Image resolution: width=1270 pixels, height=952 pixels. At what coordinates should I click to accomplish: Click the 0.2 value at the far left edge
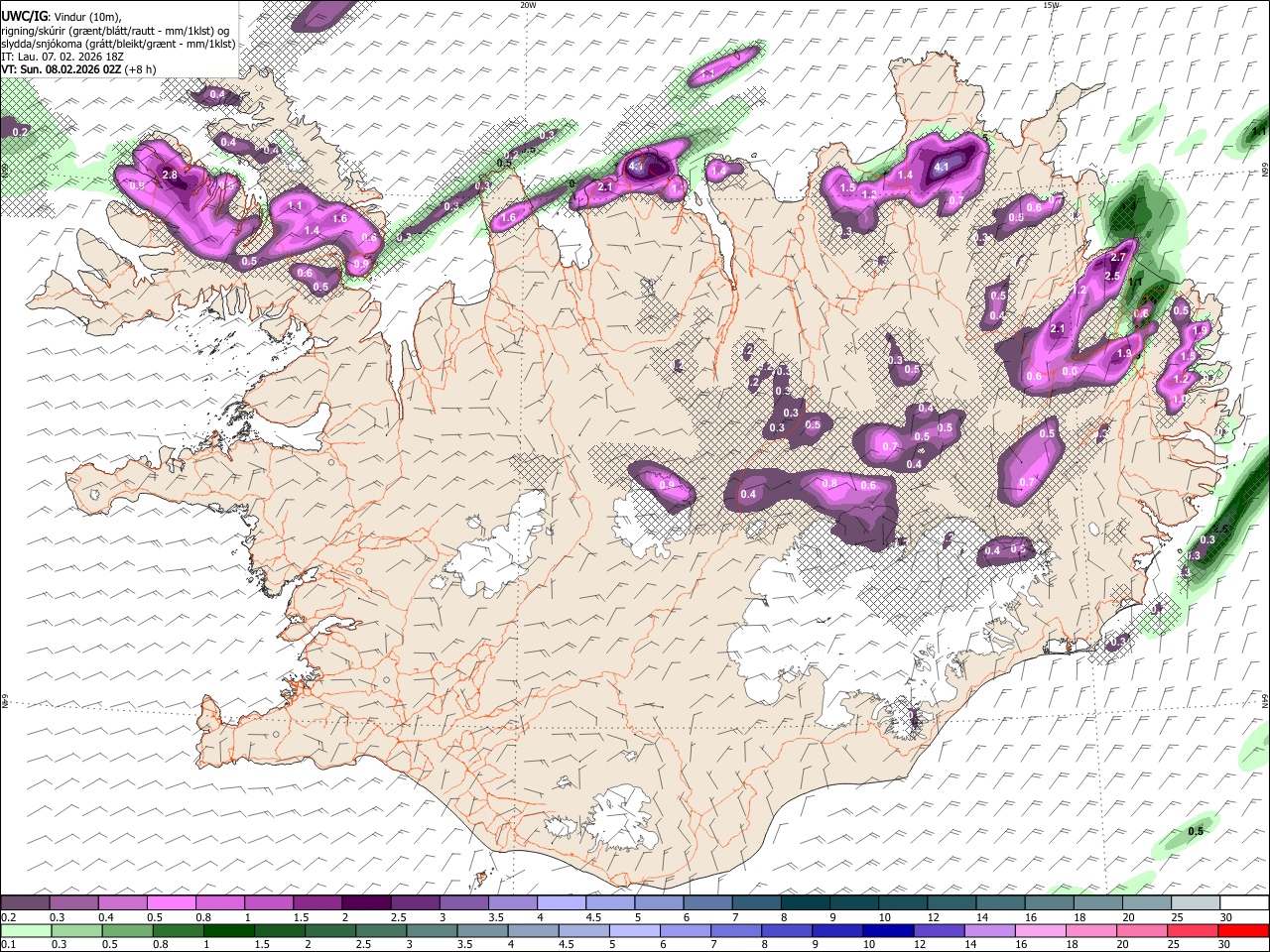tap(20, 131)
